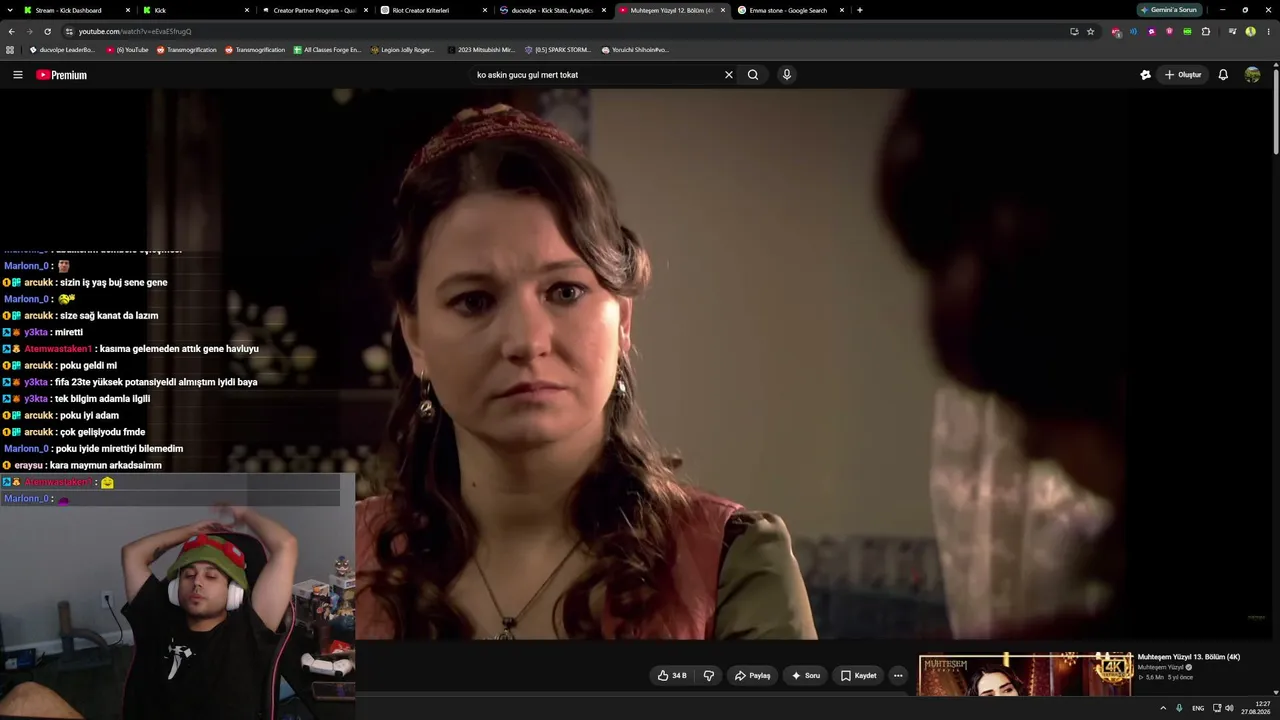The image size is (1280, 720).
Task: Open Muhteşem Yüzyıl 13. Bölüm thumbnail
Action: (x=1026, y=675)
